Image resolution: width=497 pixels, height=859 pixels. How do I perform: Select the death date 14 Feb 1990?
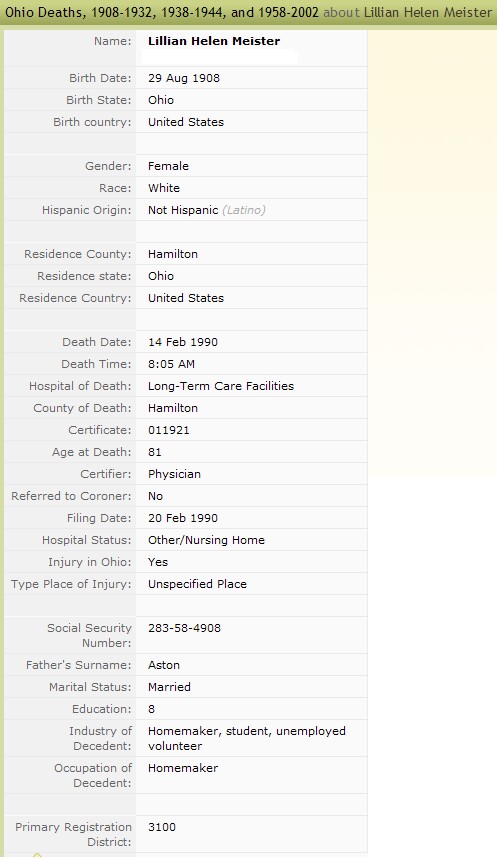coord(182,342)
